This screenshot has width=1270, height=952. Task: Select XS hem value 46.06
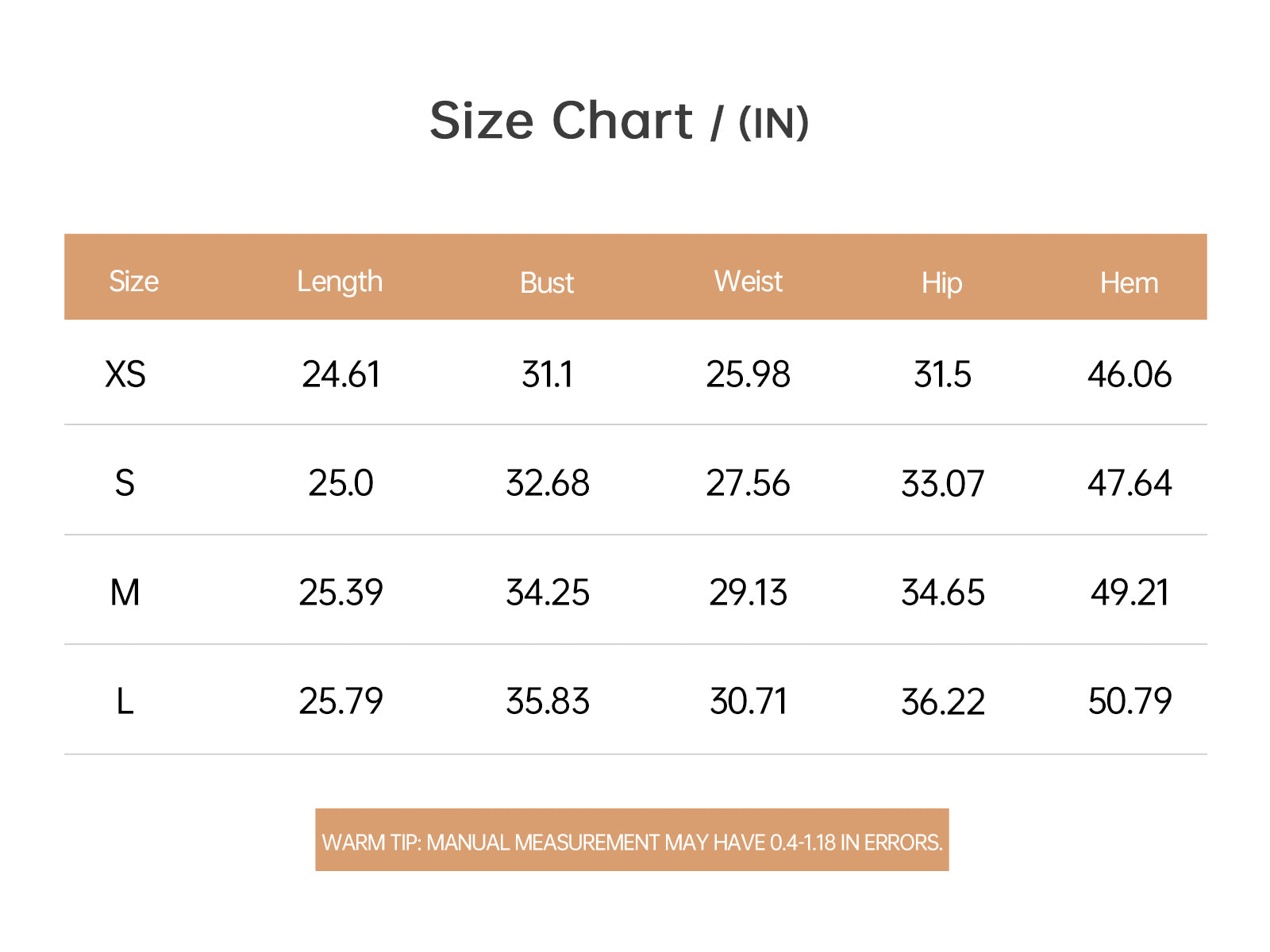1130,374
